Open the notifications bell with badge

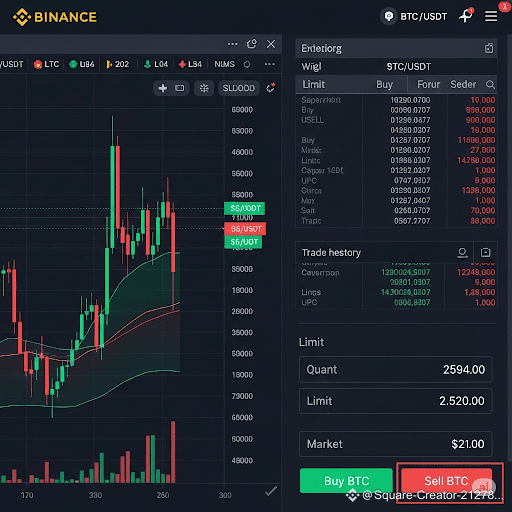coord(466,15)
